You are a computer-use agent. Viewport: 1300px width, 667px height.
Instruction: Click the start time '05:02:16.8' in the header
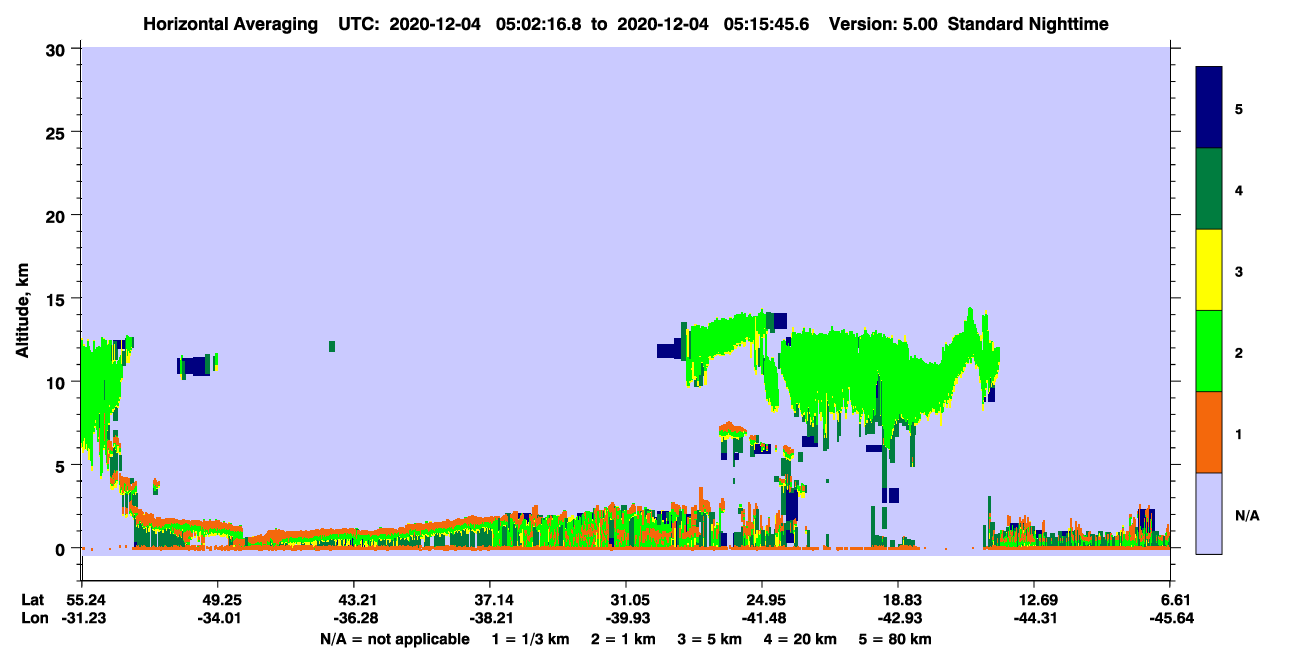(x=541, y=23)
